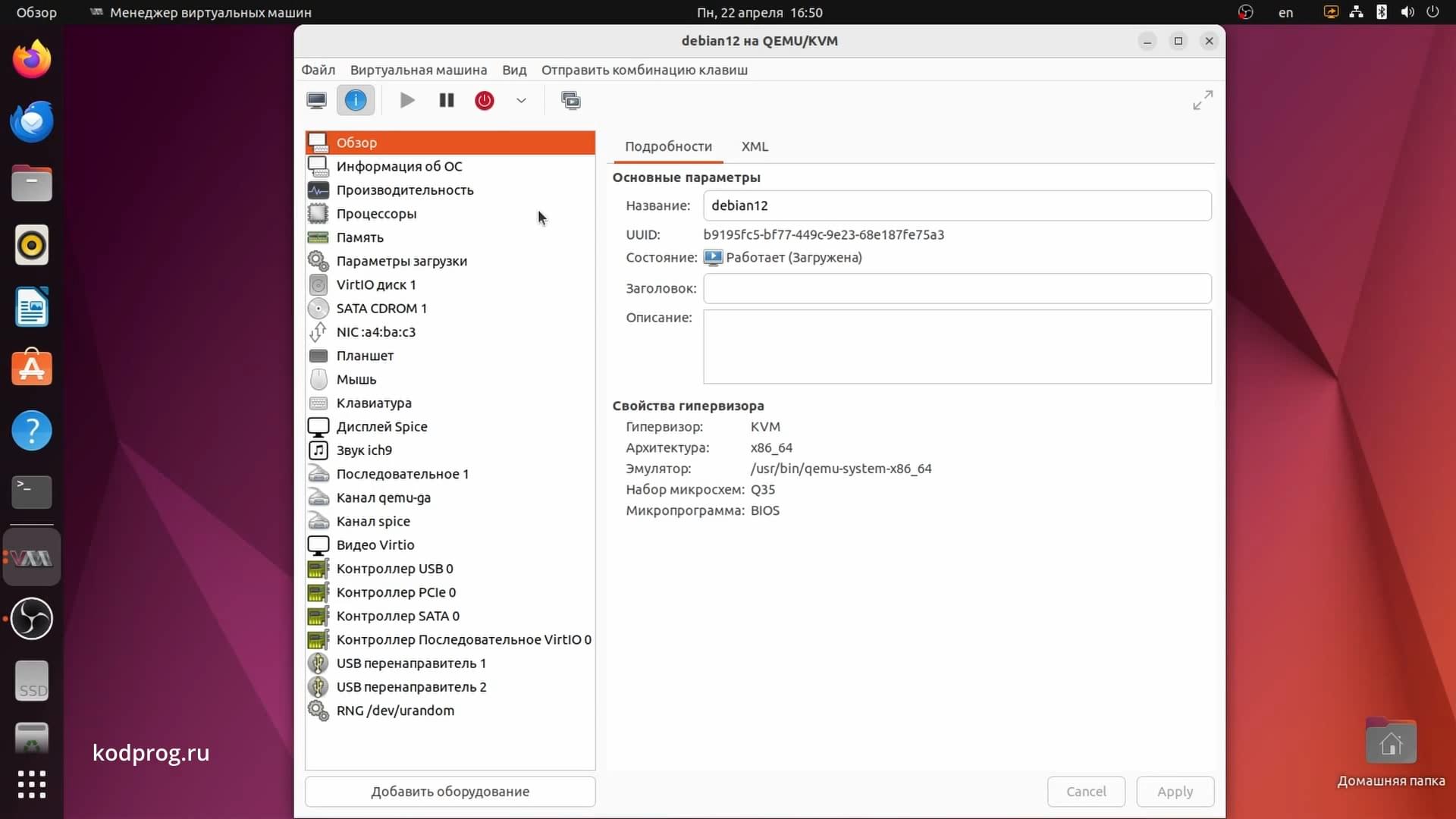Select Контроллер USB 0 entry
Image resolution: width=1456 pixels, height=819 pixels.
point(450,569)
